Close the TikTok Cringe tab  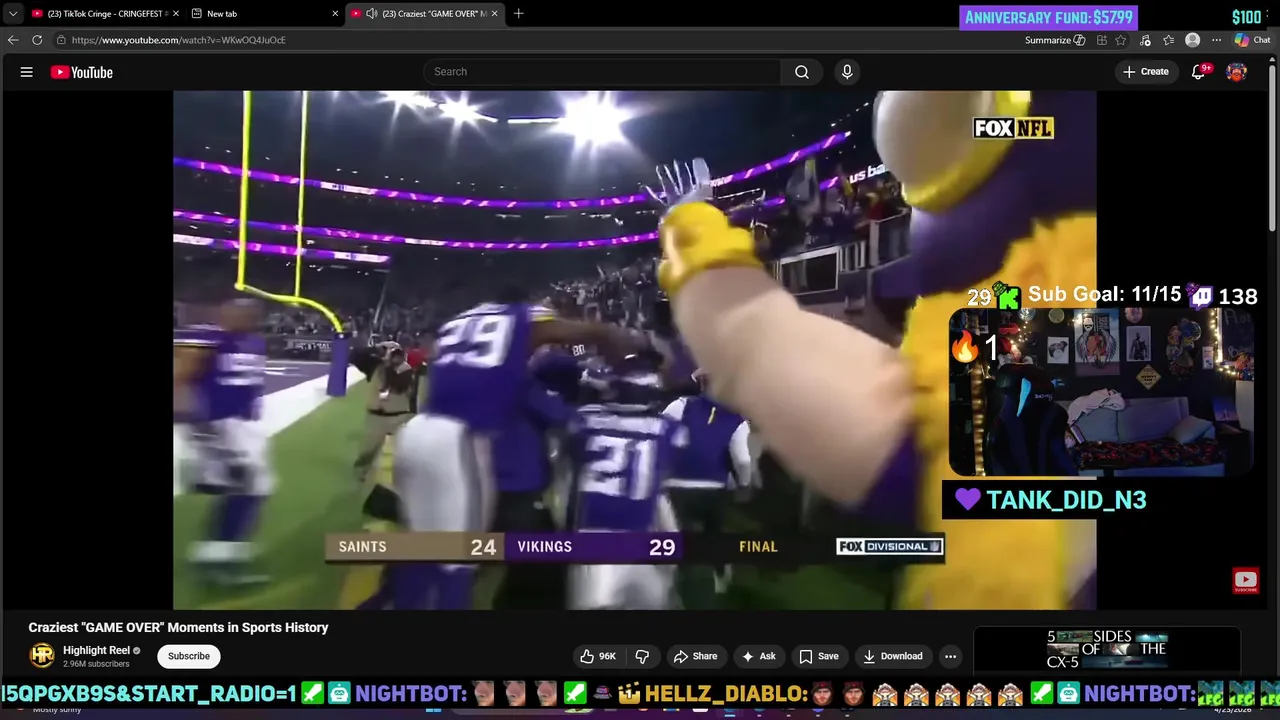175,14
